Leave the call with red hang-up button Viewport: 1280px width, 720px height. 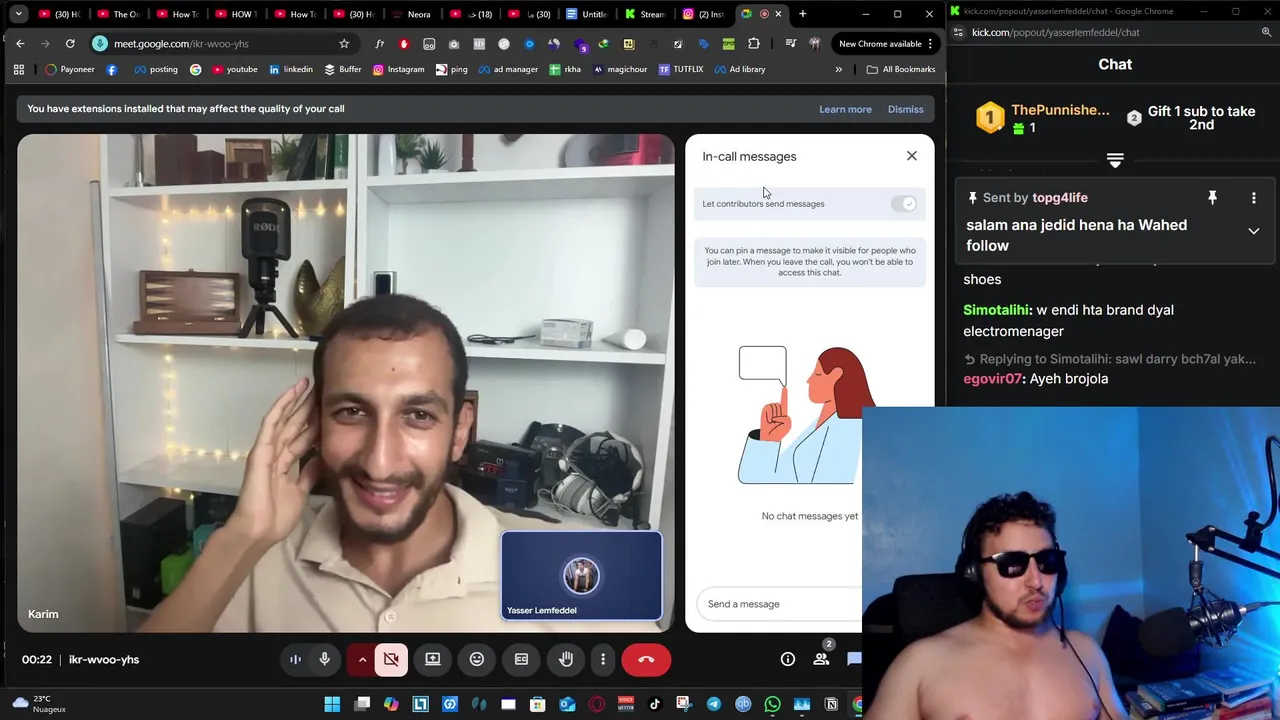[646, 659]
